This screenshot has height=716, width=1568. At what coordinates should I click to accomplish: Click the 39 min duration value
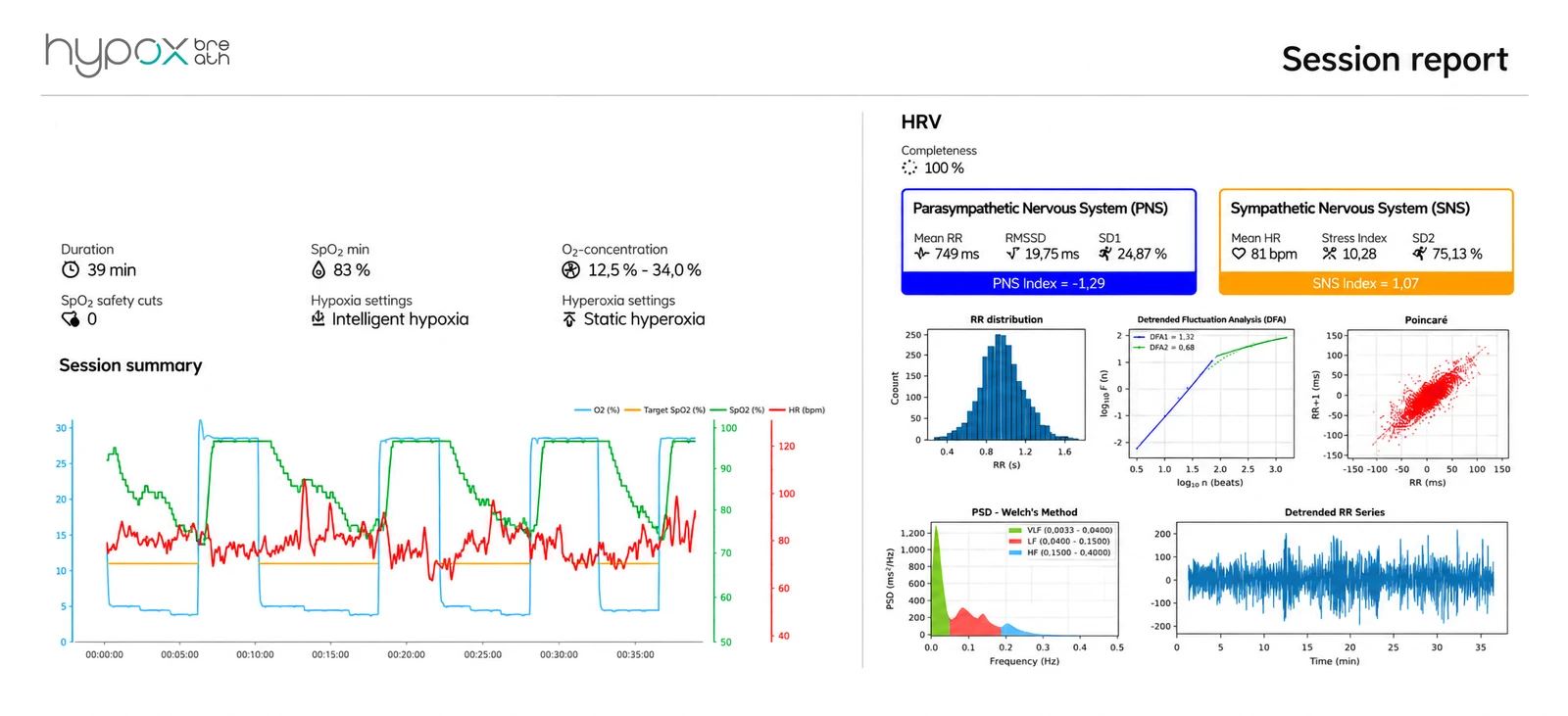[112, 270]
